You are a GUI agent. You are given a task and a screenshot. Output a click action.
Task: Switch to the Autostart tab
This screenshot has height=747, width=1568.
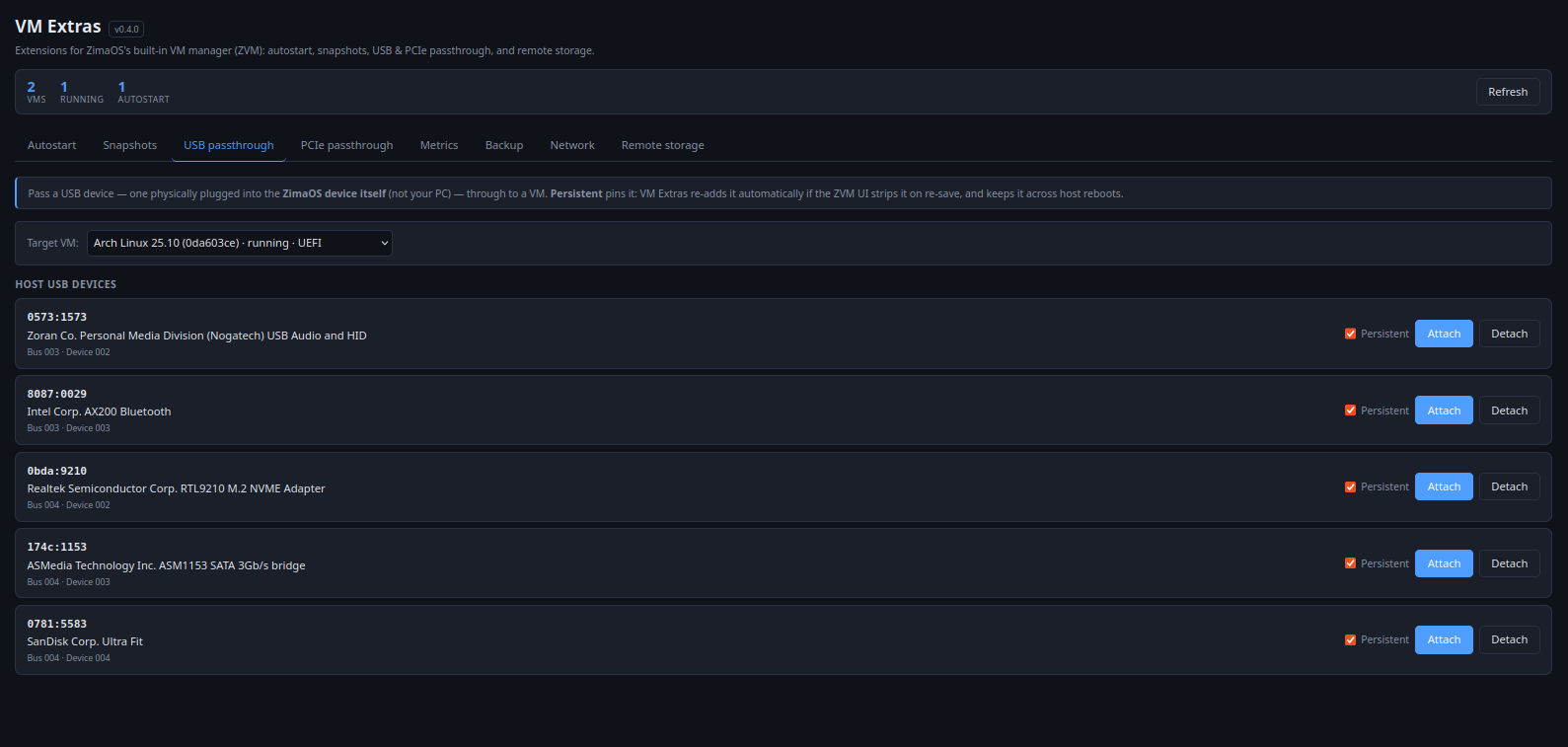pyautogui.click(x=51, y=145)
